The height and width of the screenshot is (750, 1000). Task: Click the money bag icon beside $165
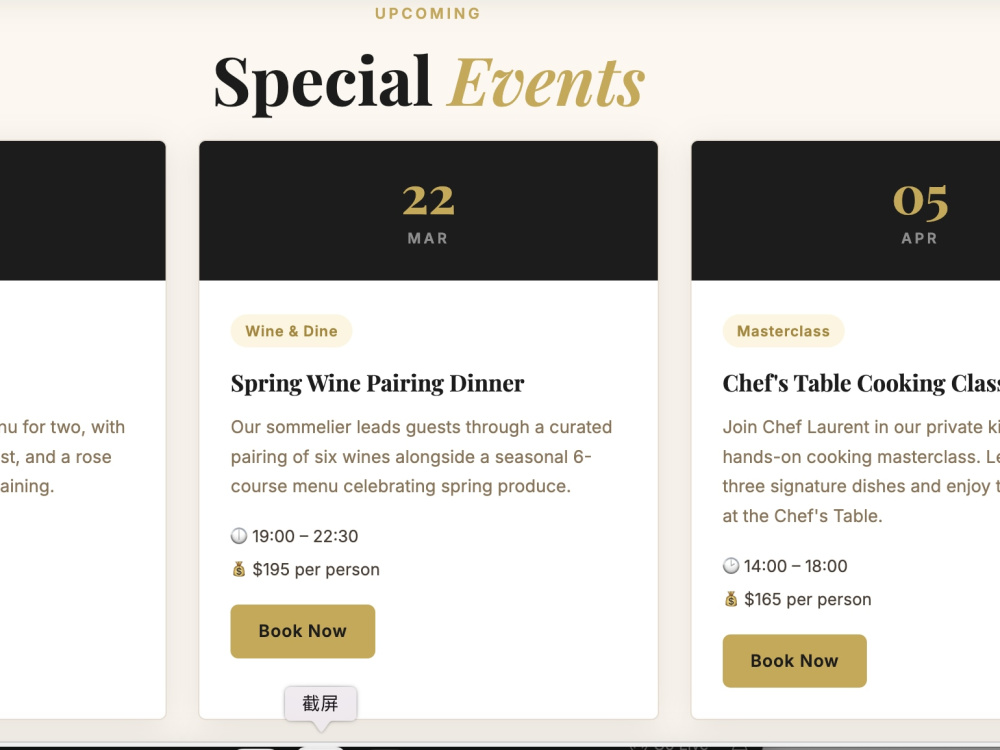[x=731, y=599]
